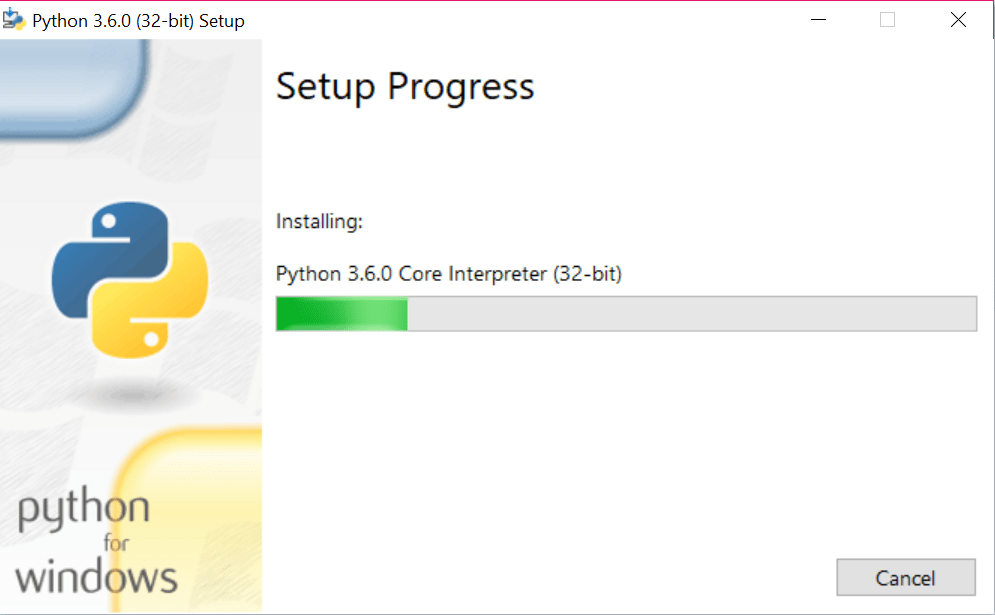Click the 'Setup Progress' heading
This screenshot has width=995, height=615.
pos(404,87)
